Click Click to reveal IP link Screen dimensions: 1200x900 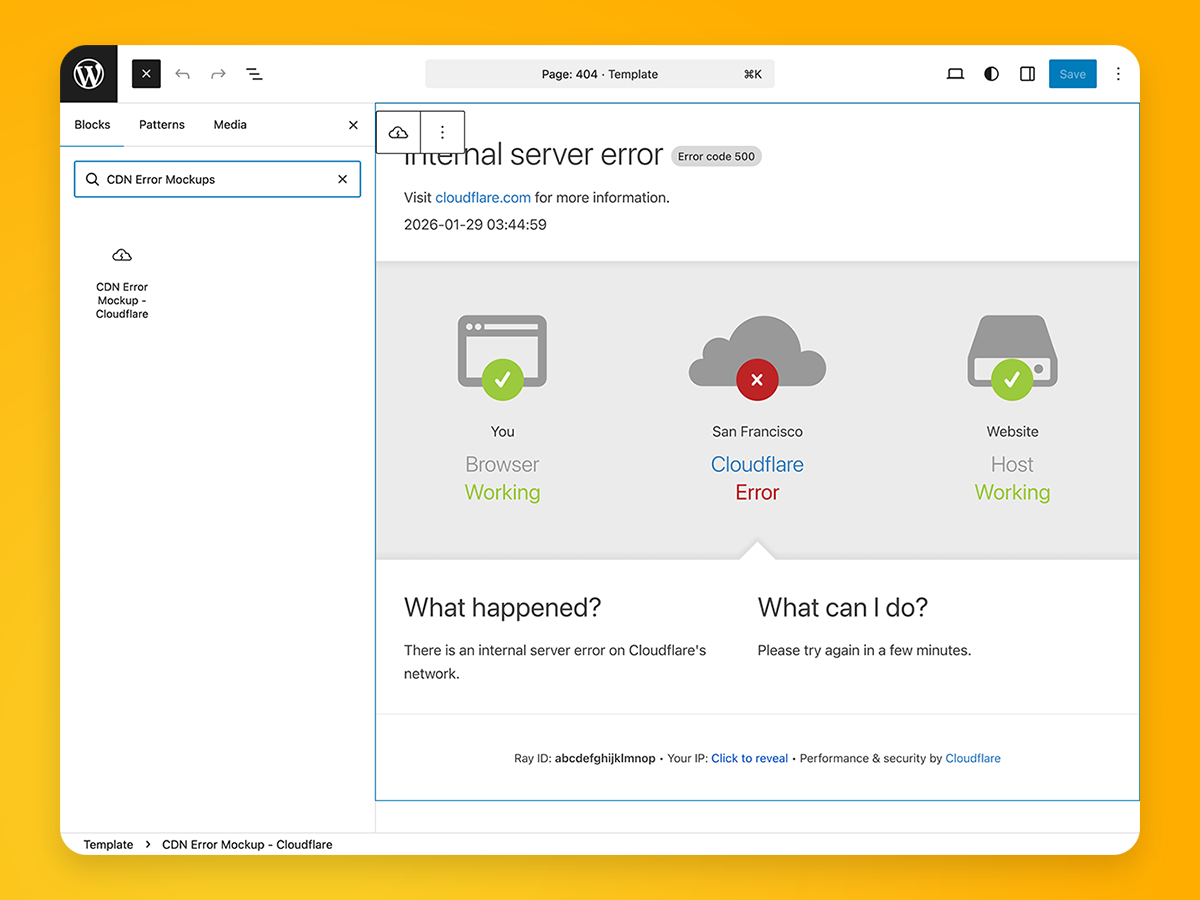749,759
